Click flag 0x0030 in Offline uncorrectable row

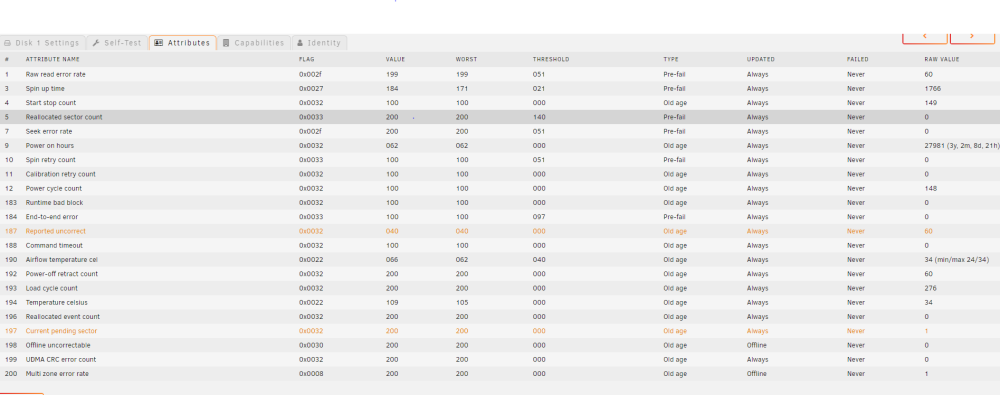311,345
